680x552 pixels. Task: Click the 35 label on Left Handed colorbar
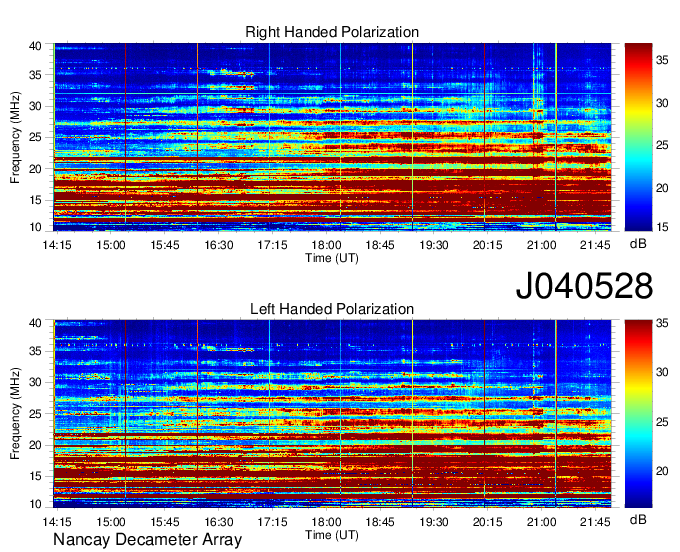point(662,323)
